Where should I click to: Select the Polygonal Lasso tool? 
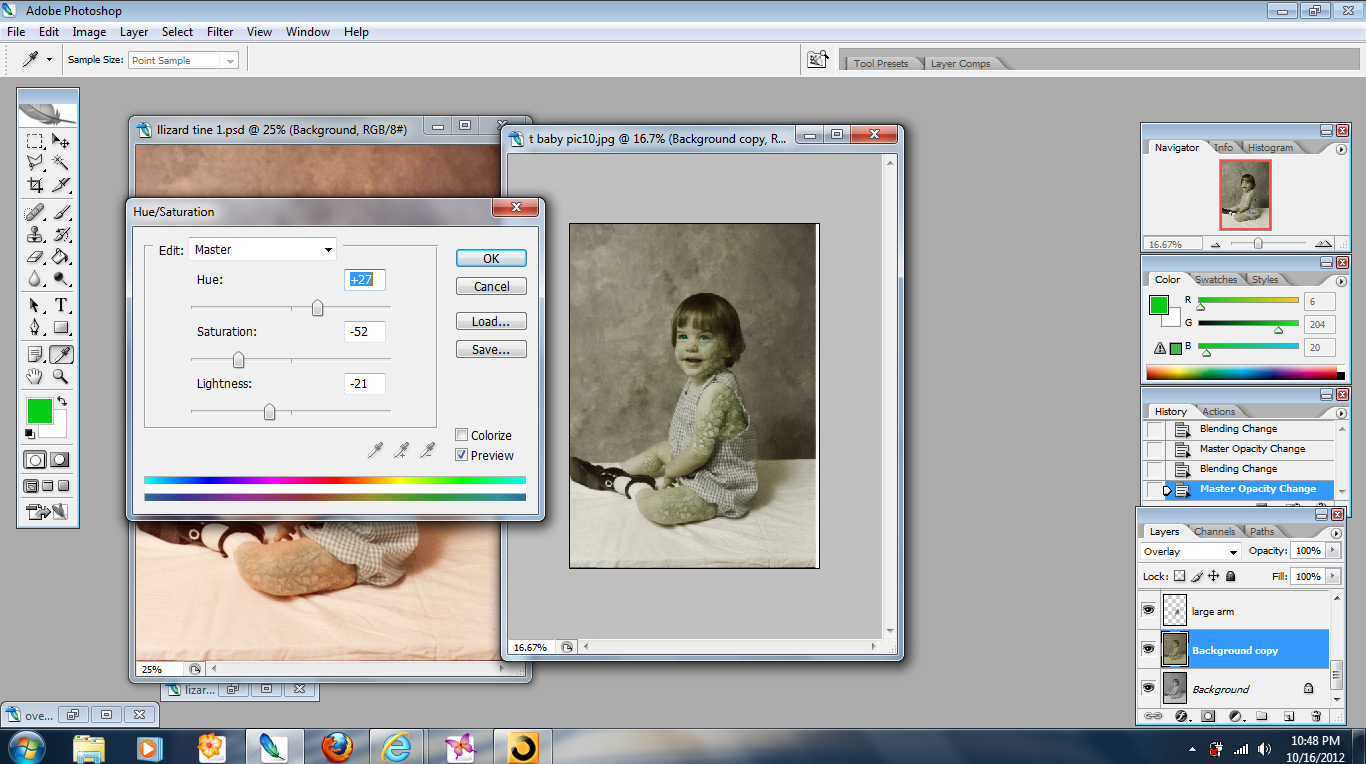[x=35, y=163]
